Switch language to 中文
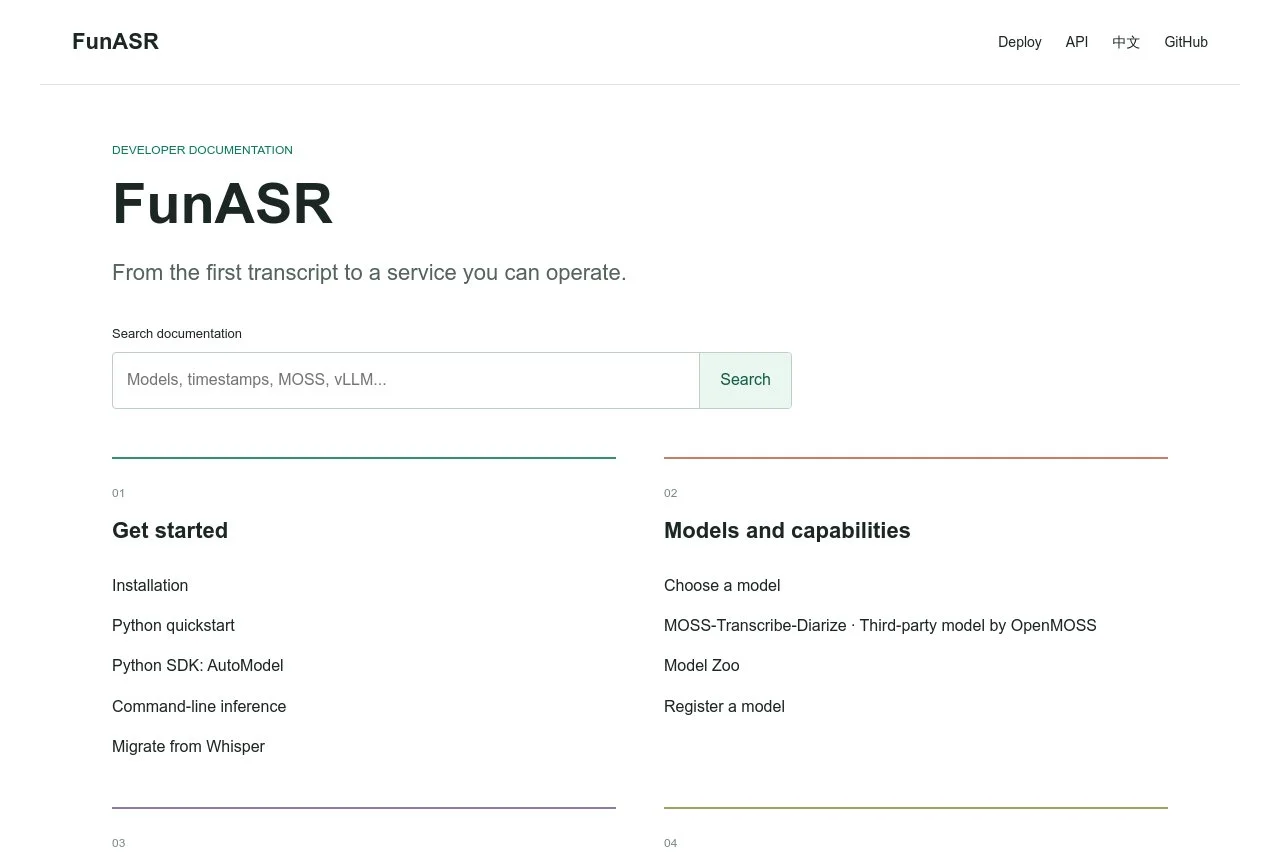Viewport: 1280px width, 853px height. [x=1126, y=42]
